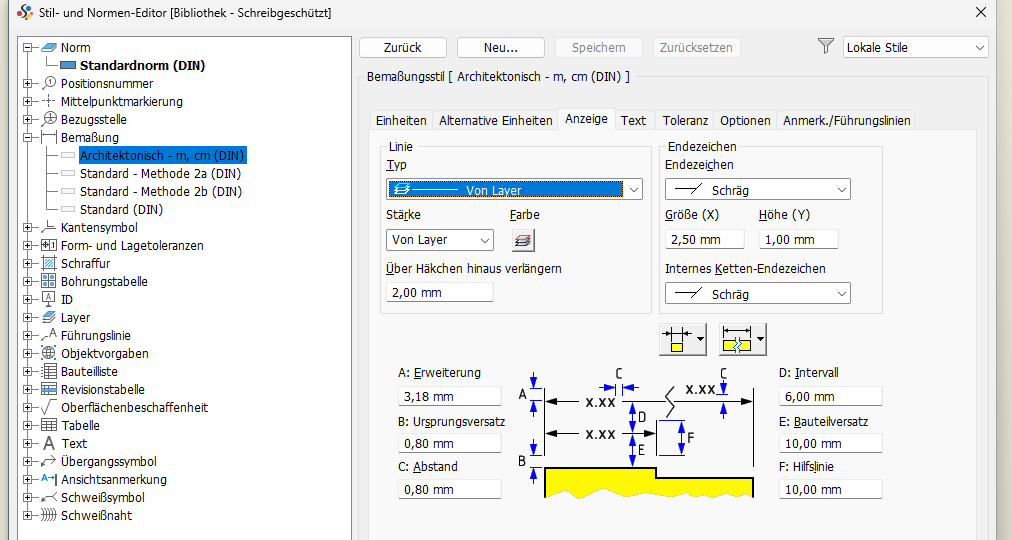Click the Zurücksetzen button
The height and width of the screenshot is (540, 1012).
click(696, 48)
